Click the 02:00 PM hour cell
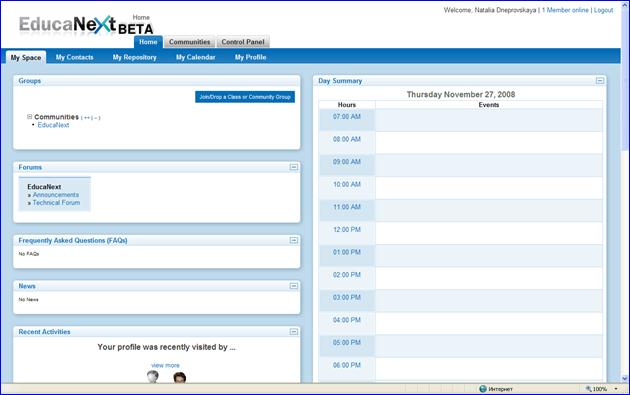 pos(347,278)
